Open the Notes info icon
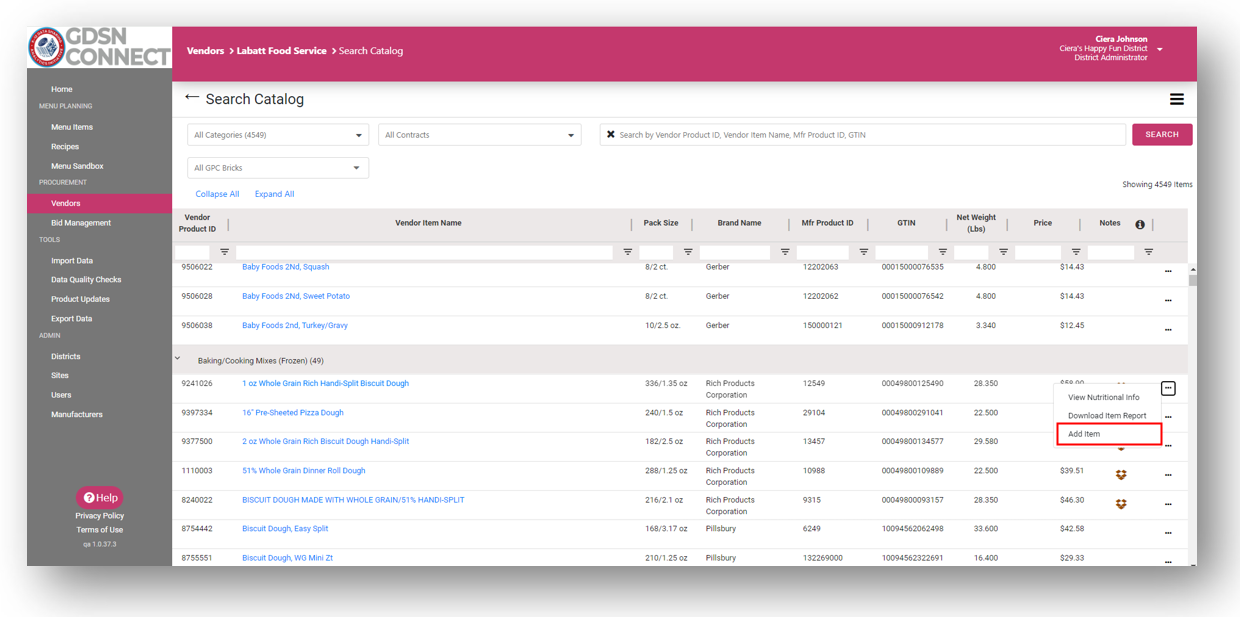 click(1140, 224)
